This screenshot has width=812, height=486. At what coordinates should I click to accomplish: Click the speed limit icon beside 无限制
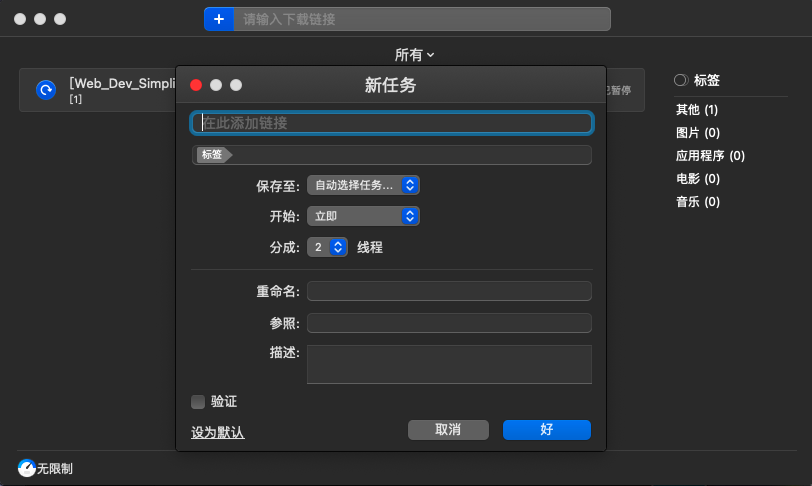tap(26, 468)
